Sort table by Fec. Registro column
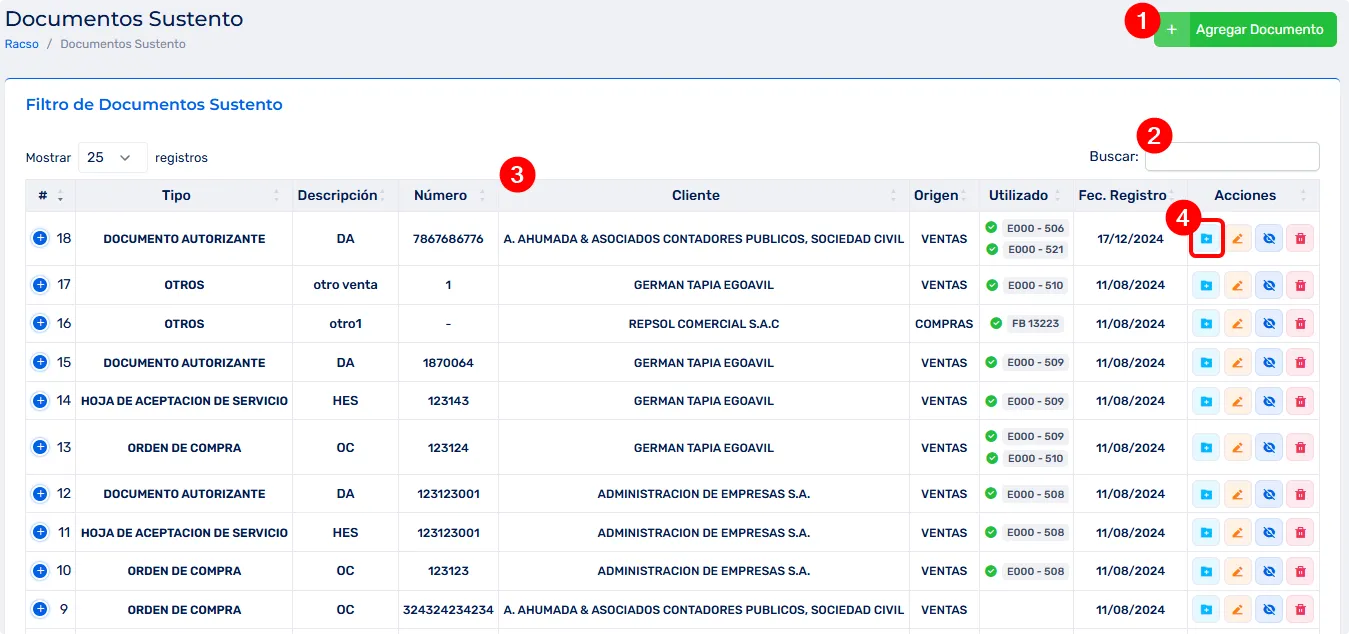 point(1122,196)
